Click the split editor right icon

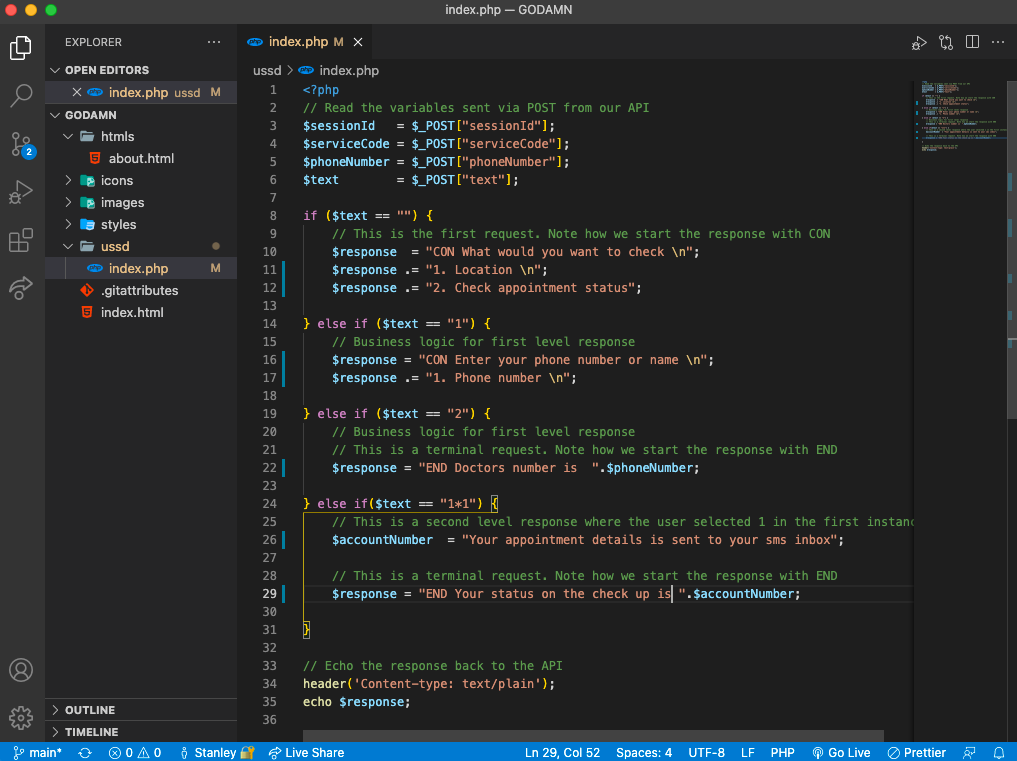tap(972, 42)
